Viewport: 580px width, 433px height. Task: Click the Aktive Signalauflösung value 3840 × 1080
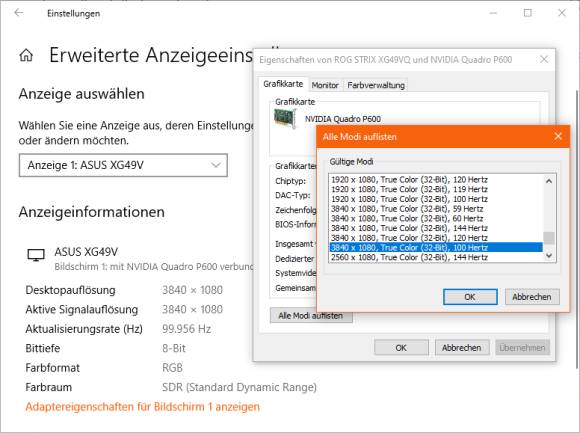coord(192,309)
